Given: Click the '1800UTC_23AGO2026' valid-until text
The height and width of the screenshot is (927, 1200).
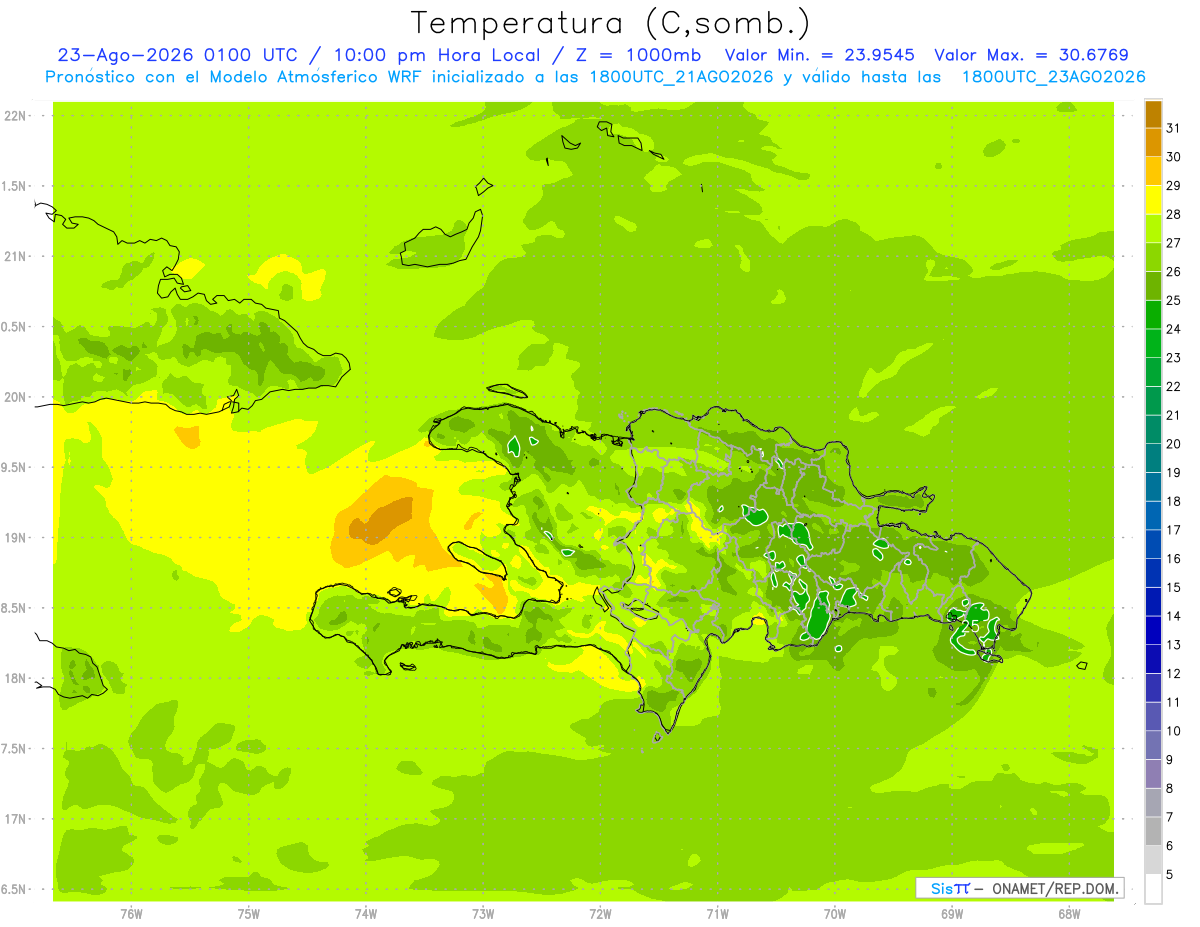Looking at the screenshot, I should [1054, 77].
